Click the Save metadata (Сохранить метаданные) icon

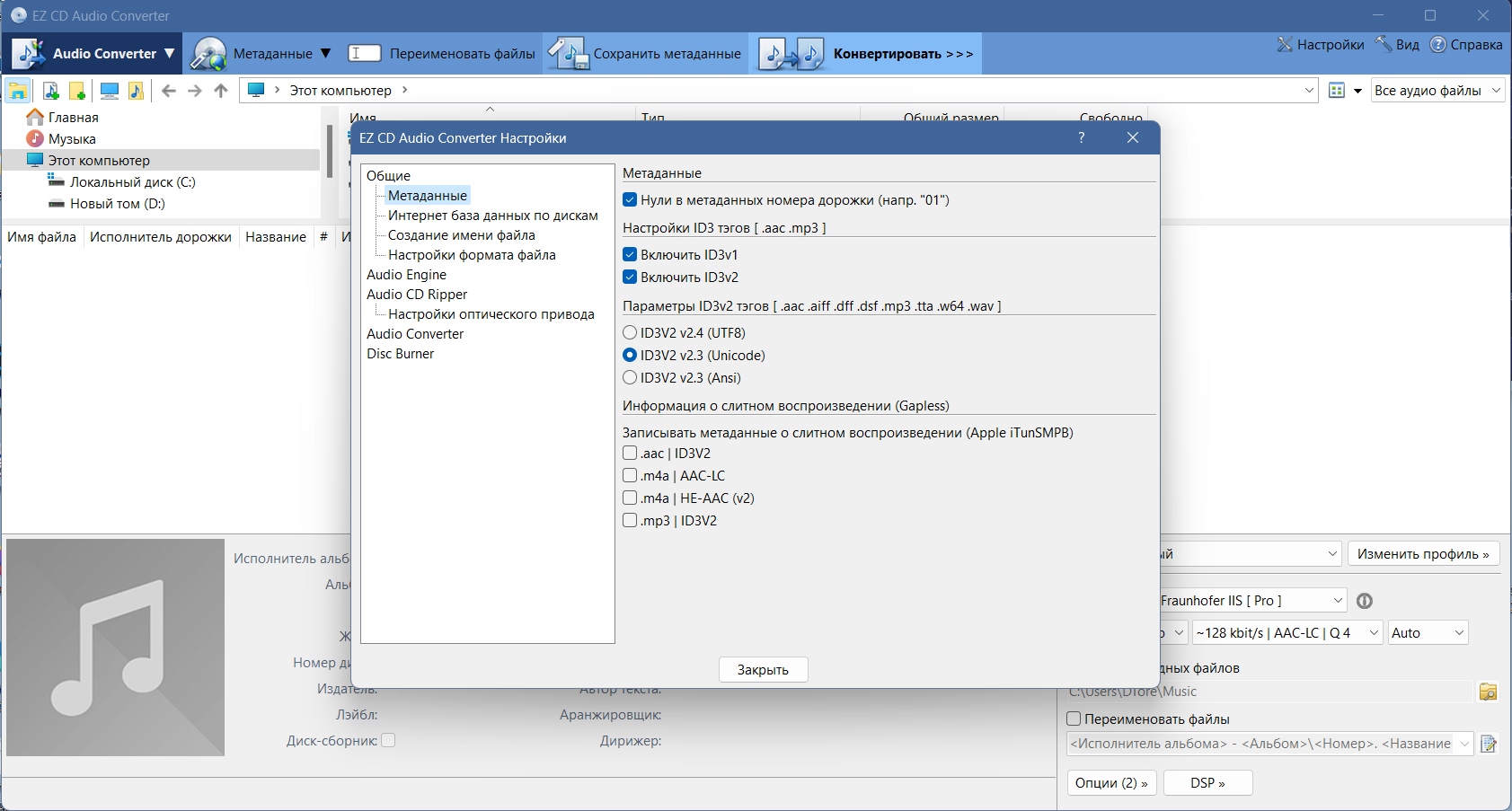pyautogui.click(x=568, y=54)
